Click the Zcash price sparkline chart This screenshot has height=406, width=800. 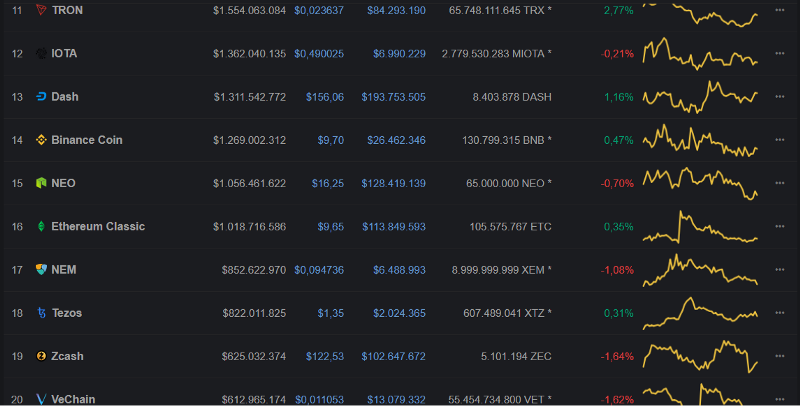click(x=700, y=356)
